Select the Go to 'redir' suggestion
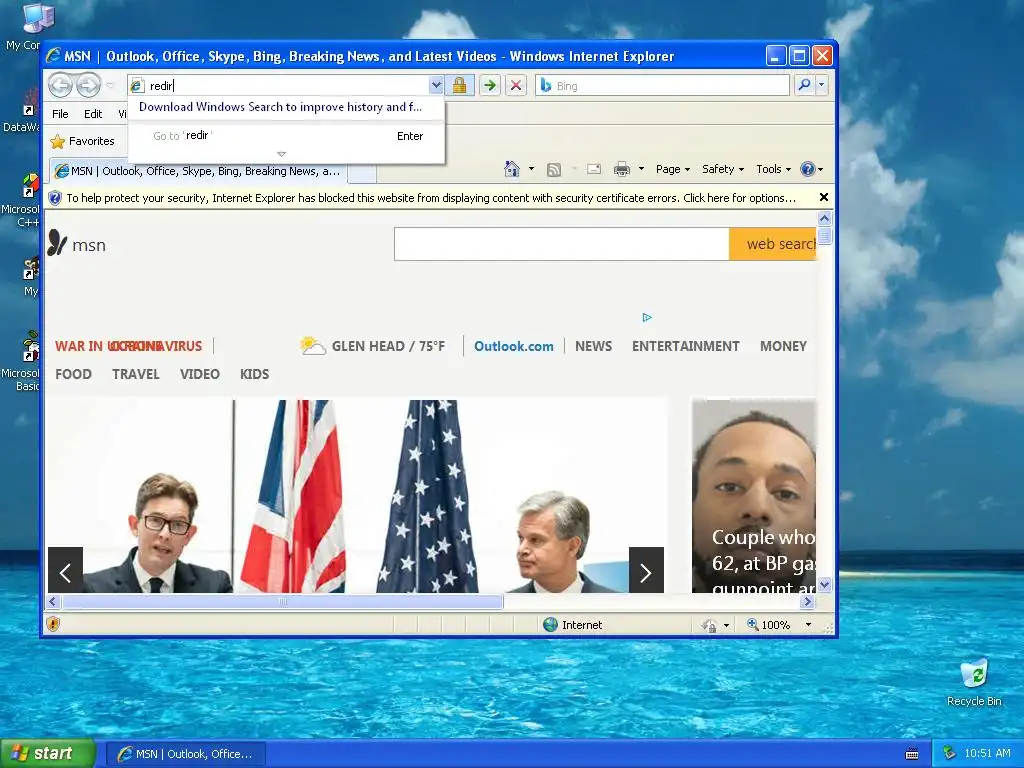1024x768 pixels. (x=286, y=136)
